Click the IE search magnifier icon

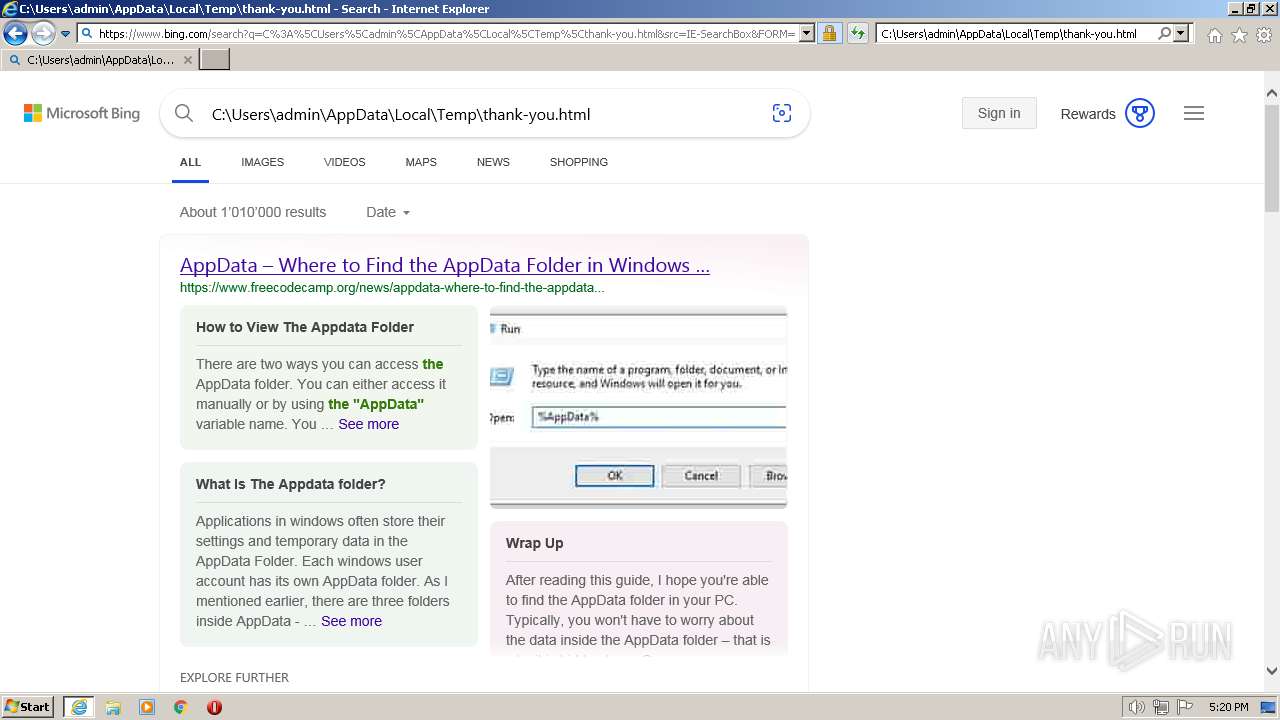pyautogui.click(x=1165, y=33)
